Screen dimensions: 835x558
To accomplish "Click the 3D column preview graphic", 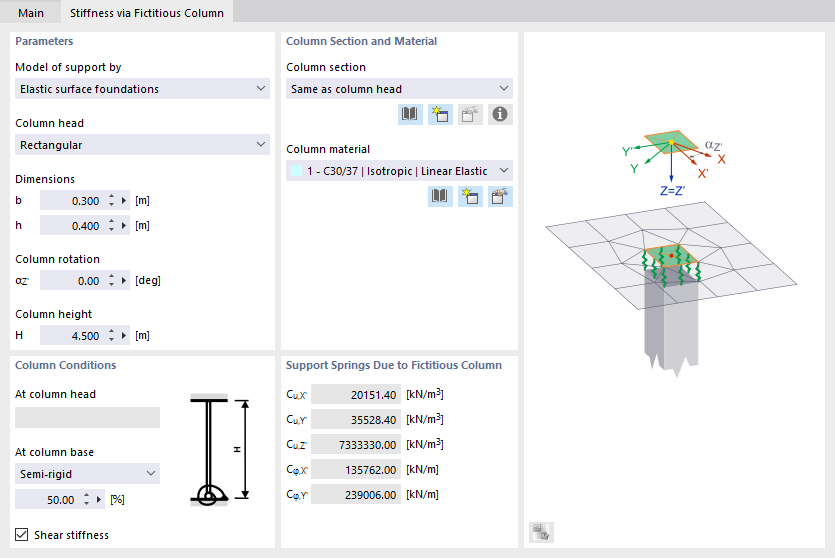I will click(x=671, y=289).
